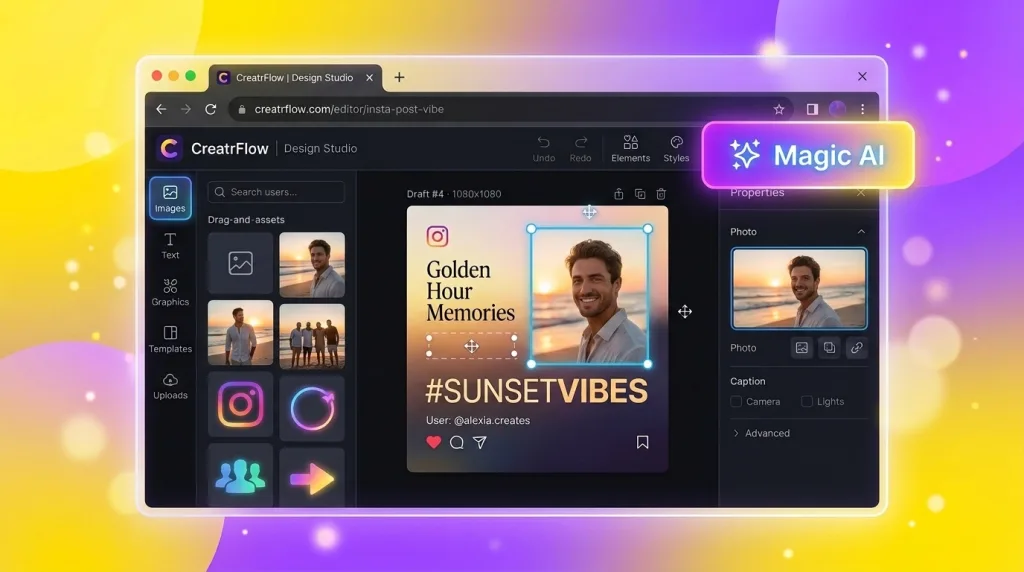Viewport: 1024px width, 572px height.
Task: Go back in browser history
Action: 161,109
